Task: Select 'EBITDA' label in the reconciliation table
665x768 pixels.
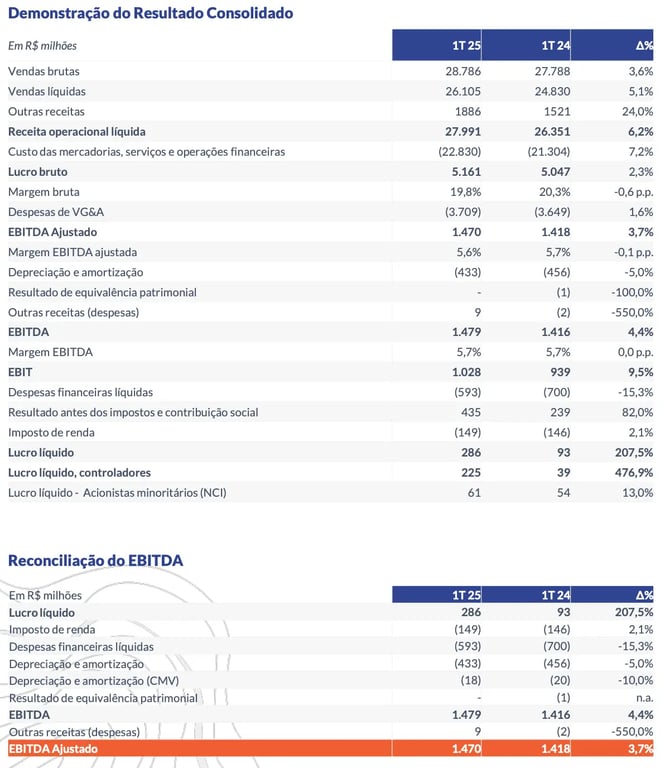Action: pos(29,715)
